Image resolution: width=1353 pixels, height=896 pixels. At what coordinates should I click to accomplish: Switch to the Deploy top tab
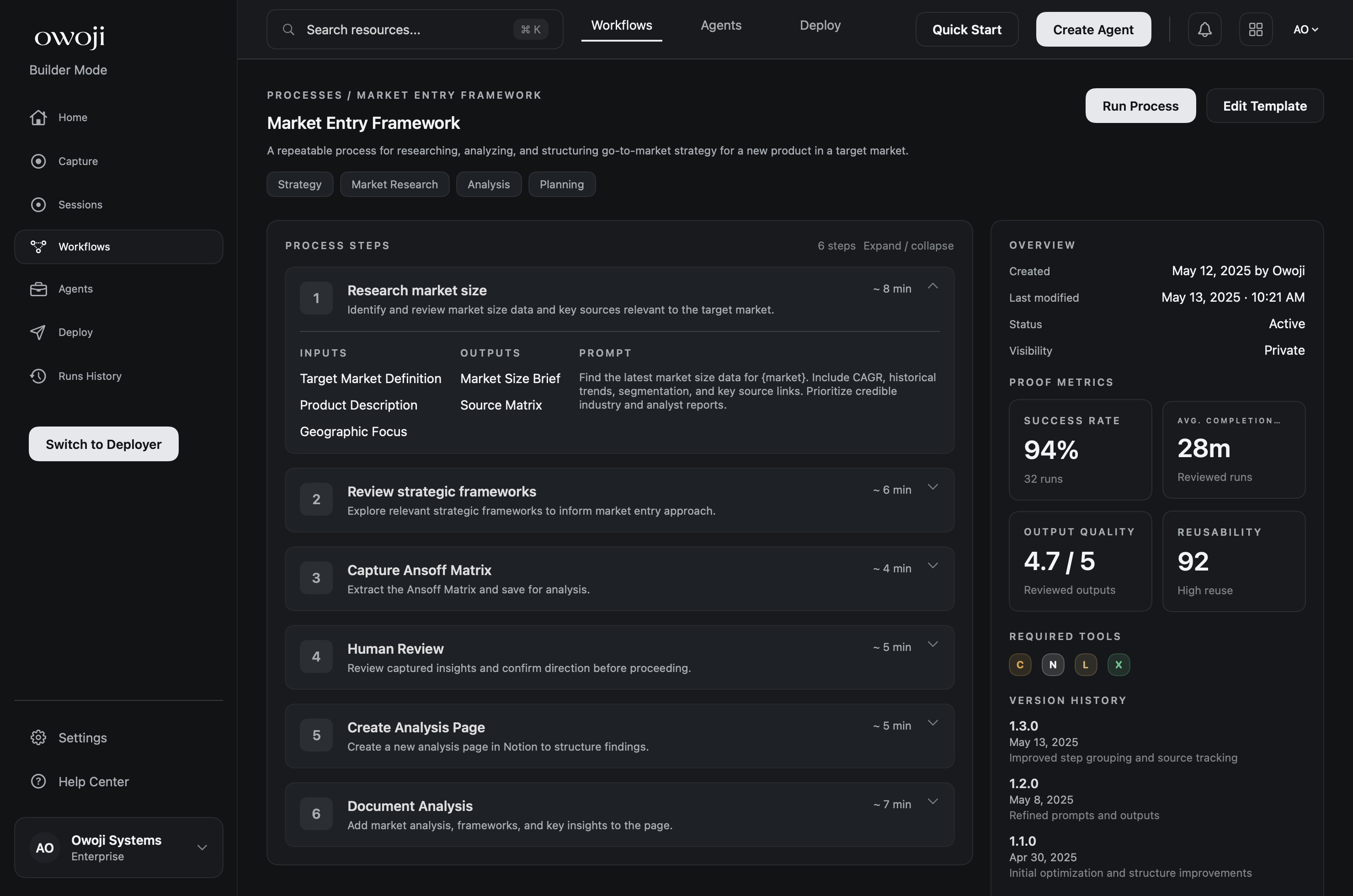819,25
